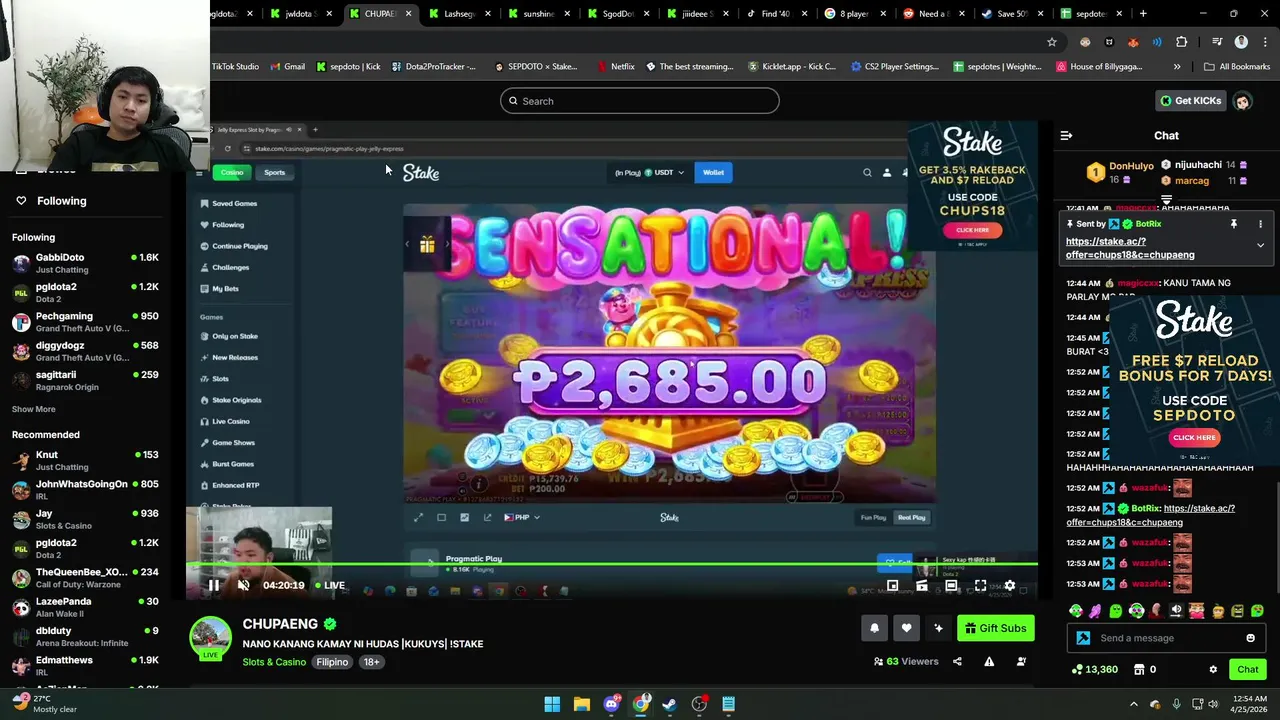
Task: Show hidden system tray icons
Action: [1134, 704]
